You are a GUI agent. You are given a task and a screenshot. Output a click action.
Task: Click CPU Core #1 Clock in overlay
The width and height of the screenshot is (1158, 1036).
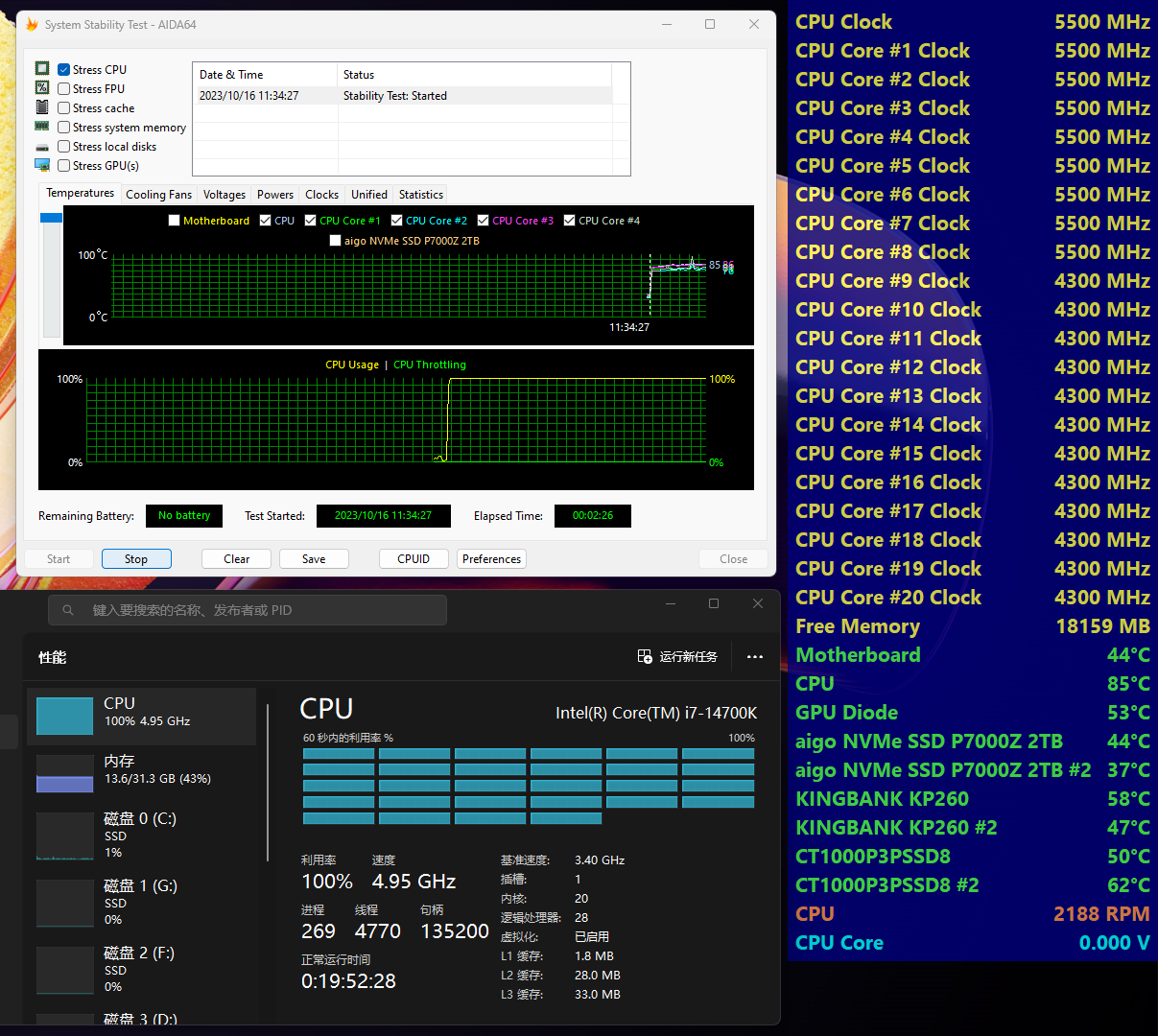click(973, 50)
